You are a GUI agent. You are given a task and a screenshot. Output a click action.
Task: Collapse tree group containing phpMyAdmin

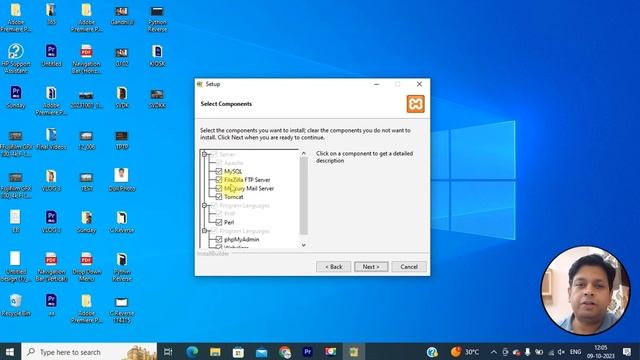point(204,231)
